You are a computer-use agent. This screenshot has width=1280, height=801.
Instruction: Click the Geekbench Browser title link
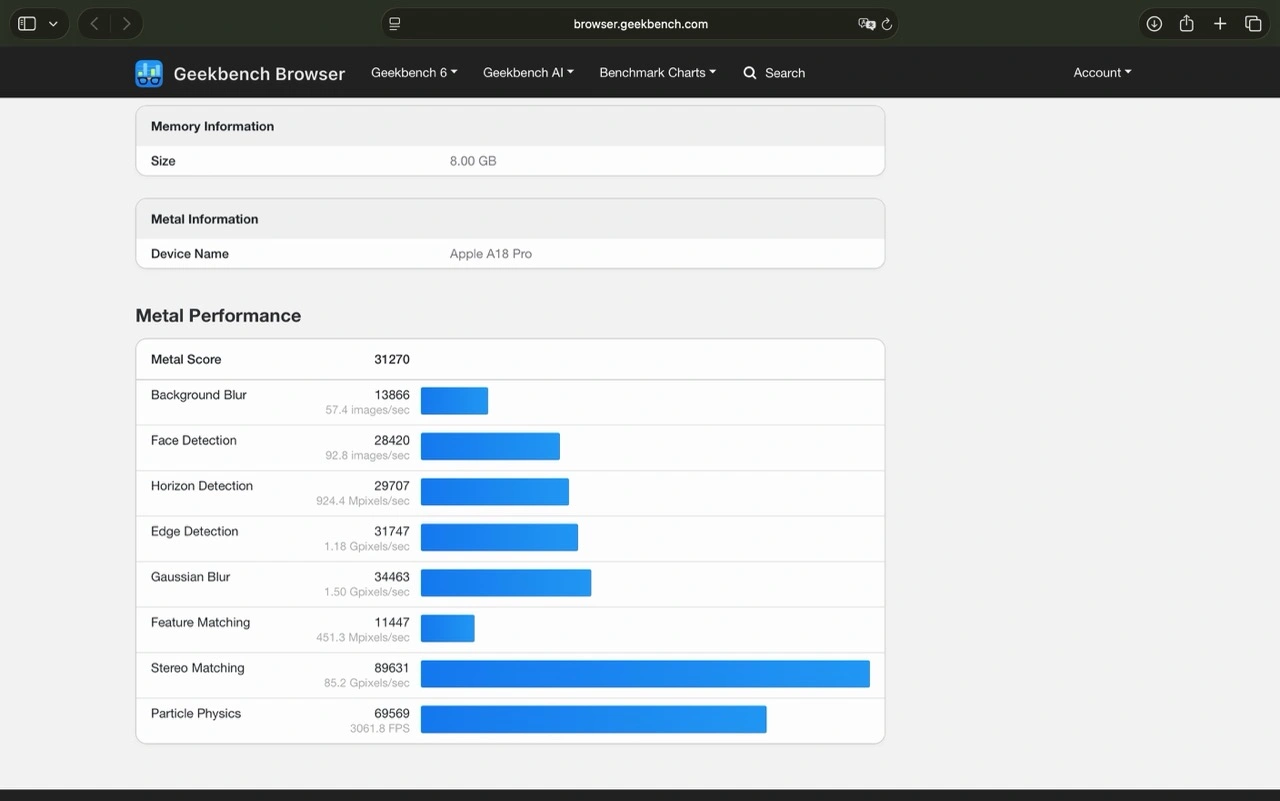[259, 74]
